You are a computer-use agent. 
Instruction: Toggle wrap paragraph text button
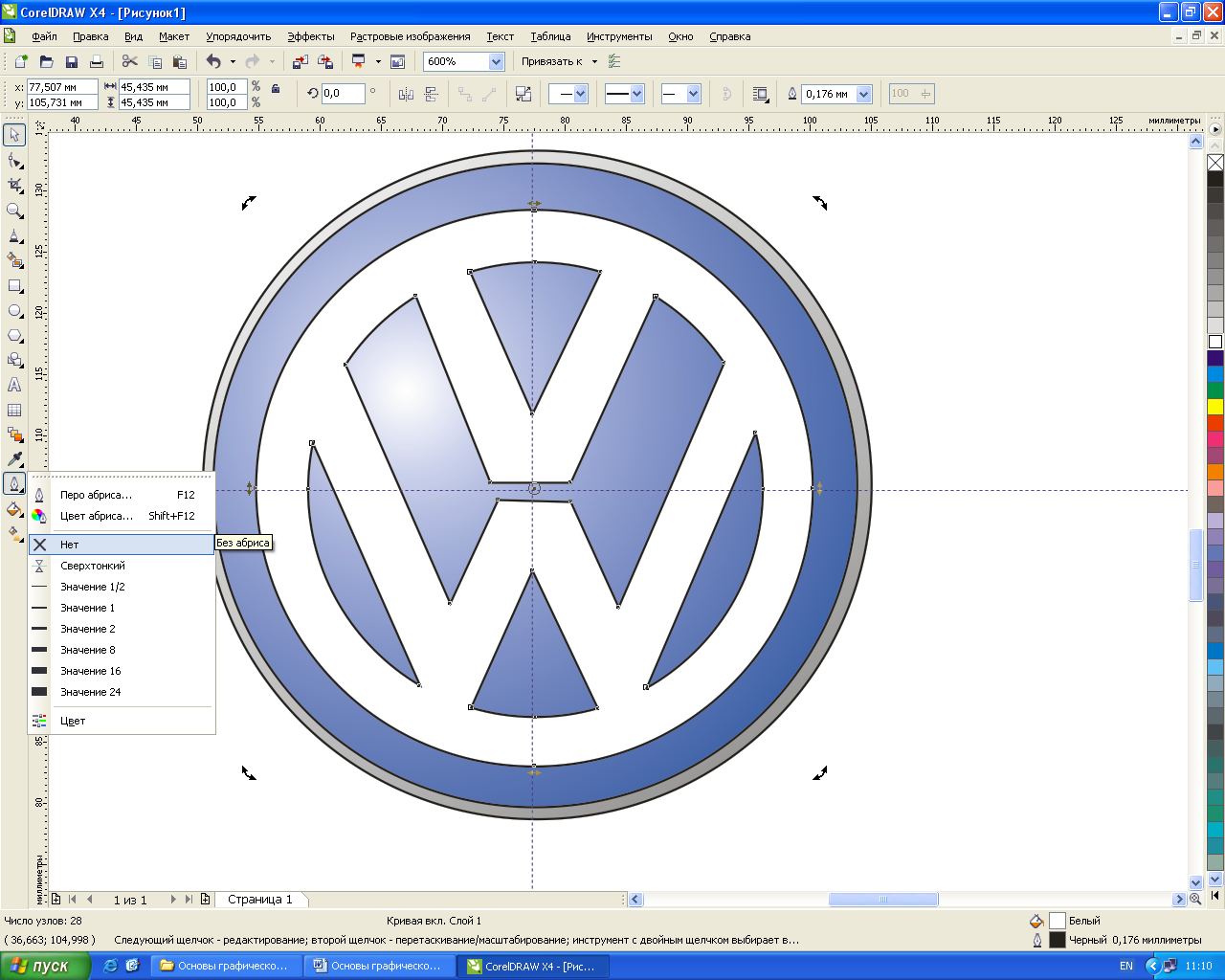(761, 94)
